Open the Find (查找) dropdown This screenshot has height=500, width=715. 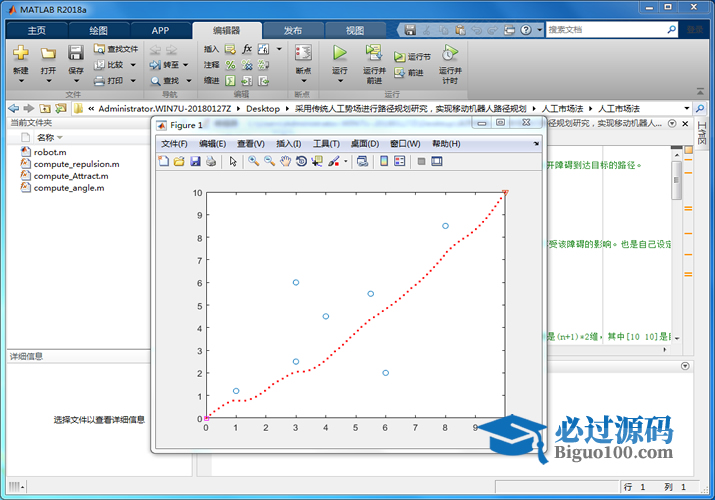tap(188, 81)
